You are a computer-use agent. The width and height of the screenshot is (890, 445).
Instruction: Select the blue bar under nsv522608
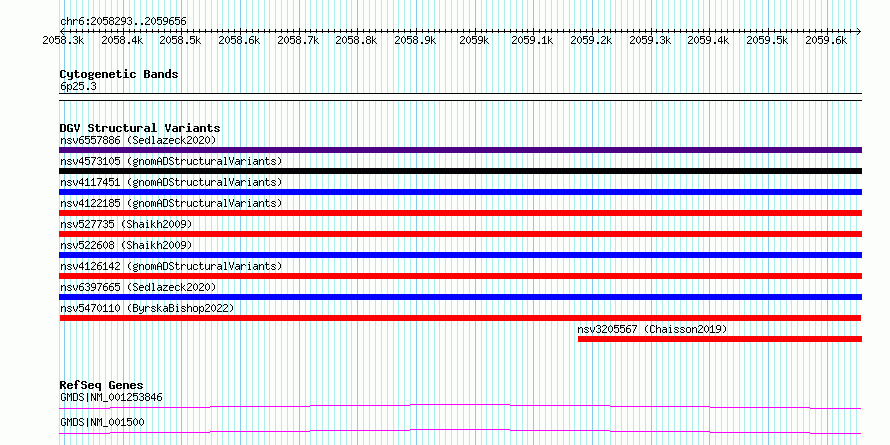tap(460, 255)
